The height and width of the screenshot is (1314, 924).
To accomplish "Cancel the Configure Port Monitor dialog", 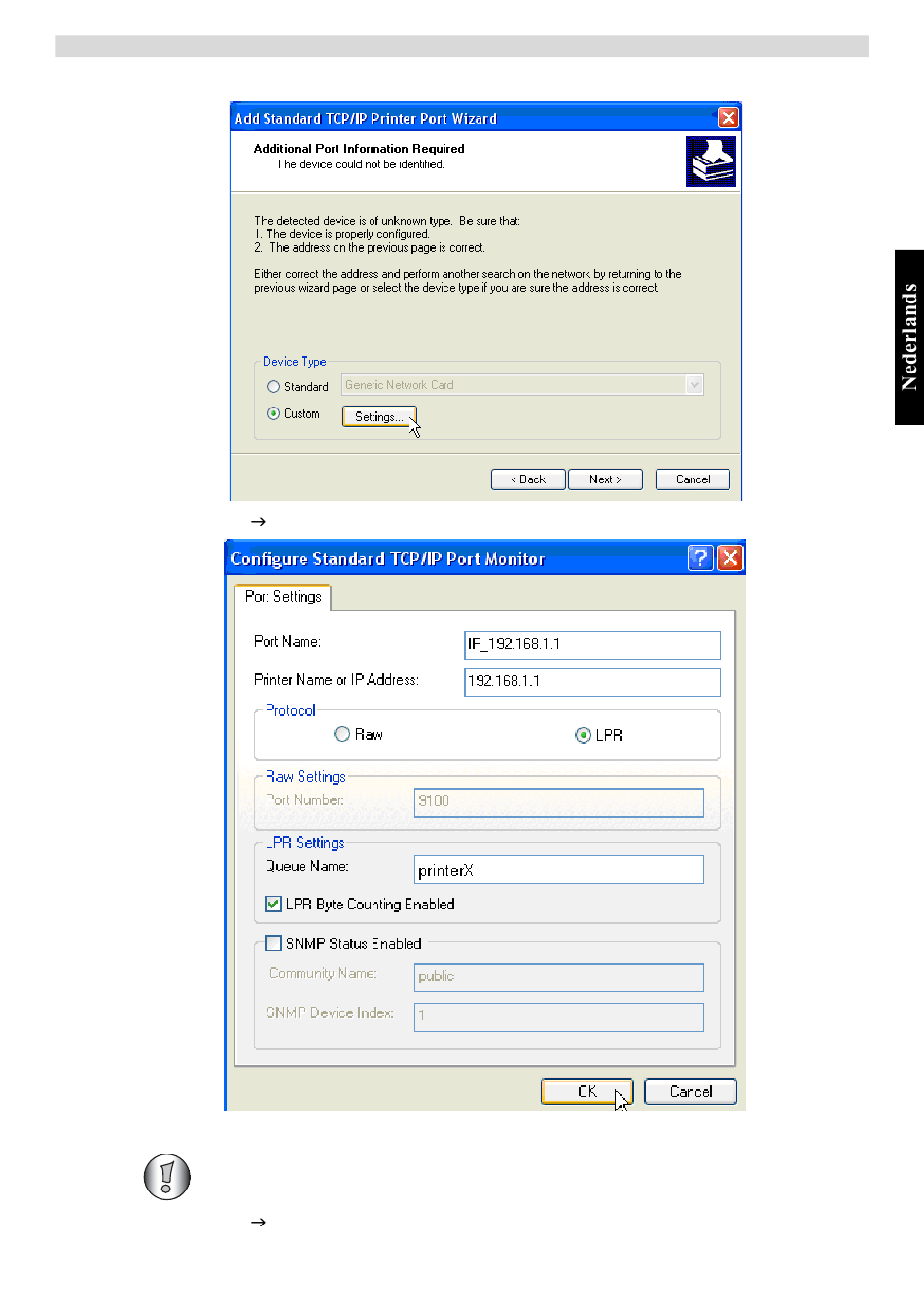I will click(x=691, y=1091).
